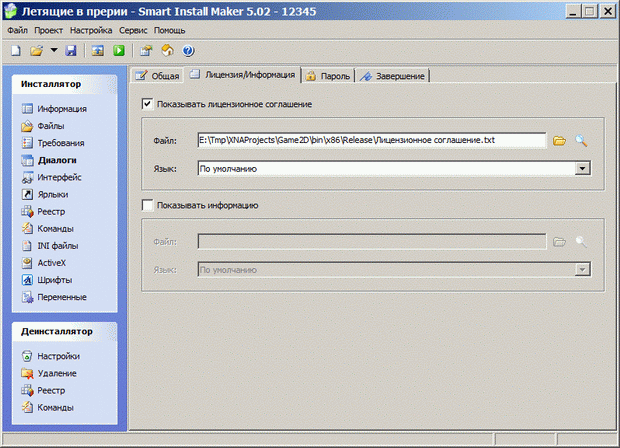This screenshot has height=448, width=620.
Task: Open the Проект menu
Action: click(x=48, y=31)
